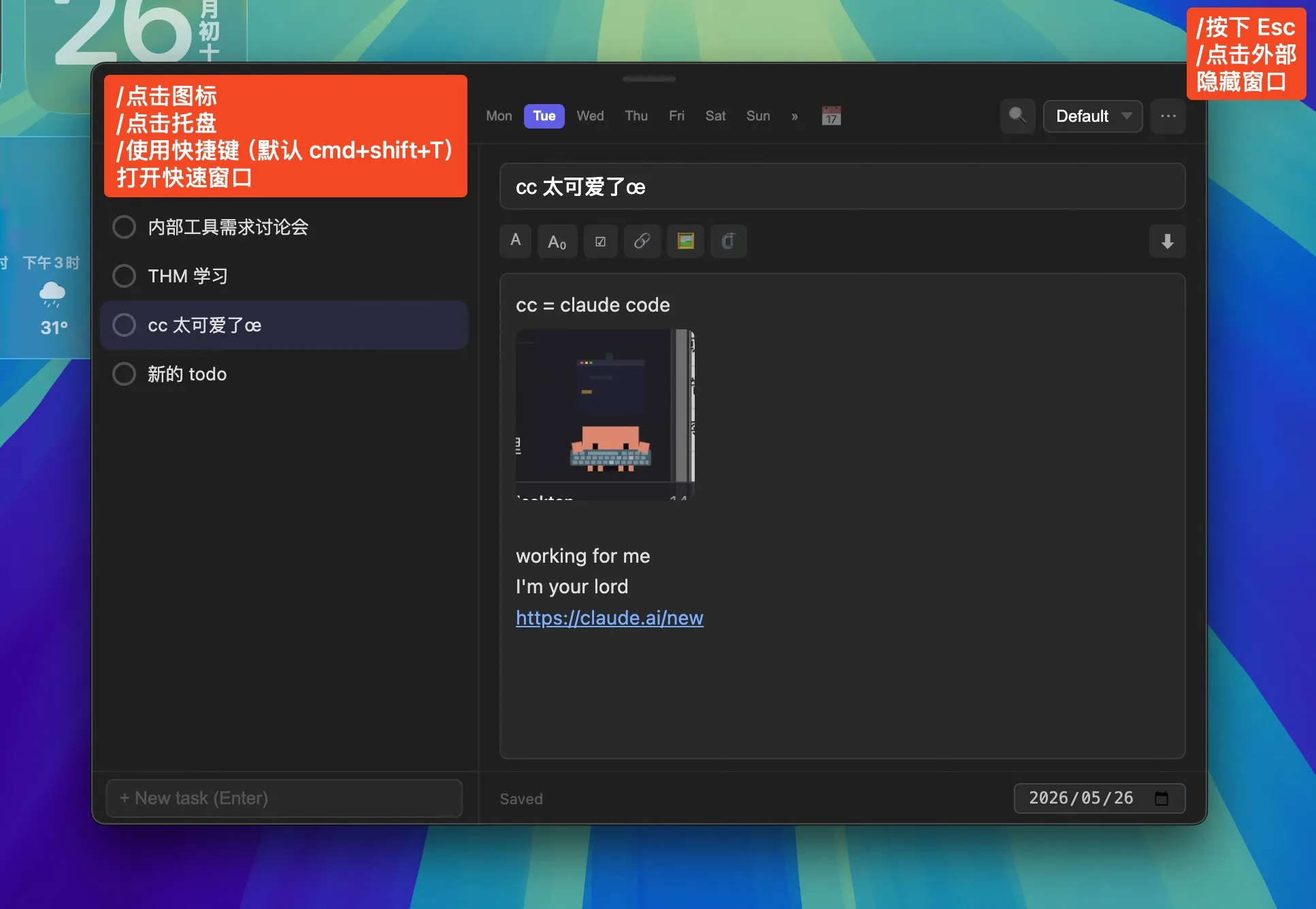This screenshot has width=1316, height=909.
Task: Open the calendar icon in day bar
Action: [831, 116]
